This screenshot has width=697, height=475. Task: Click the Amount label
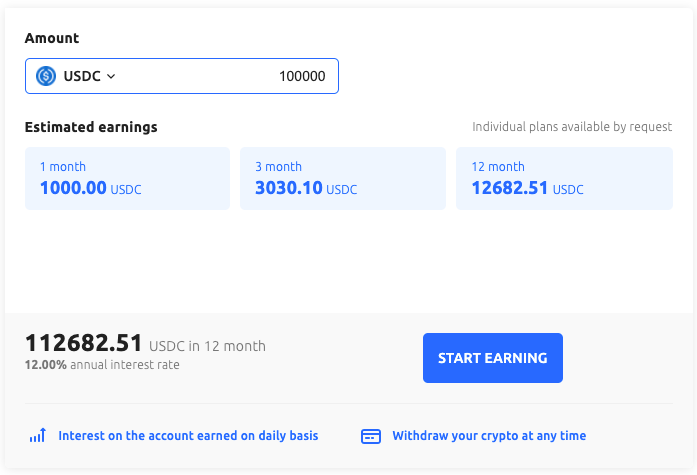(x=52, y=38)
